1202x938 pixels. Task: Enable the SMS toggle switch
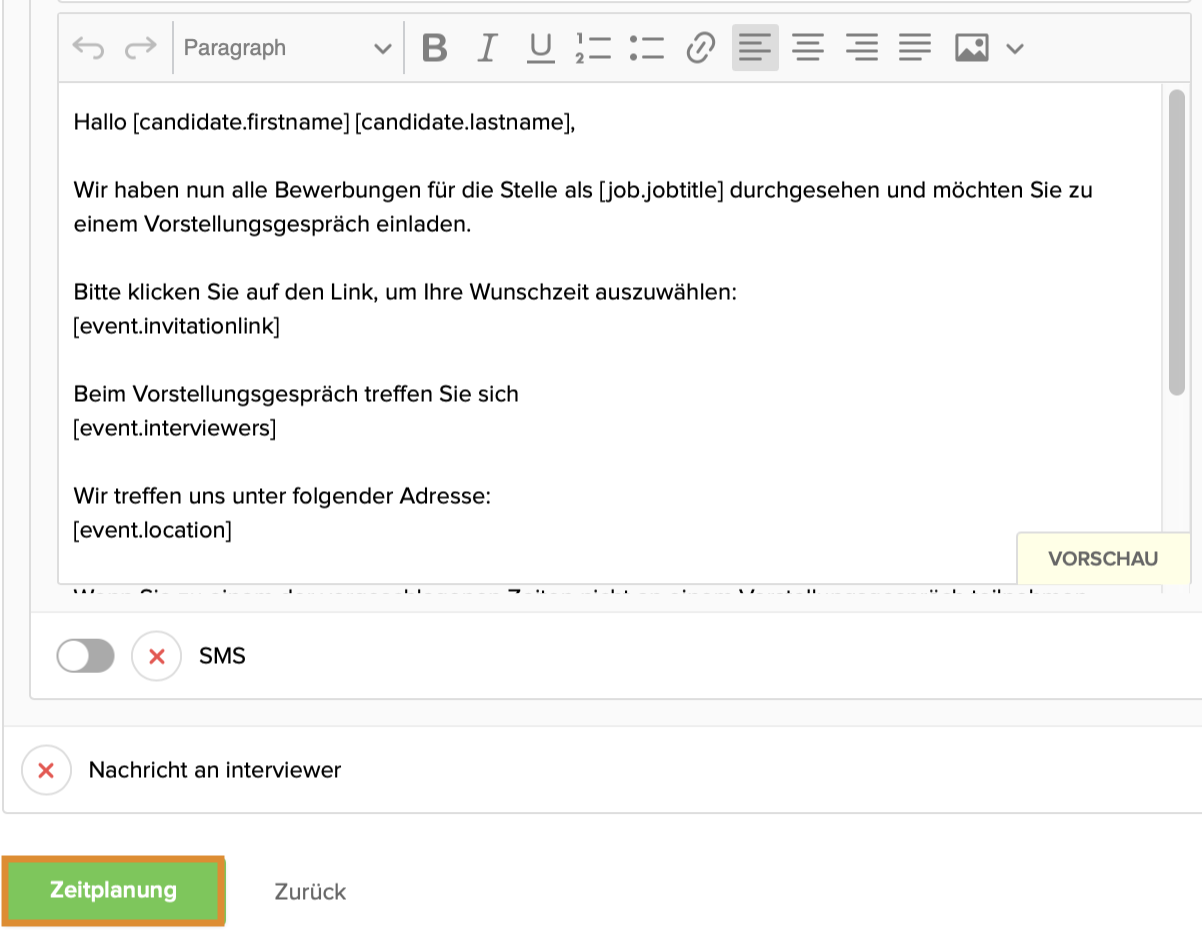[x=85, y=657]
